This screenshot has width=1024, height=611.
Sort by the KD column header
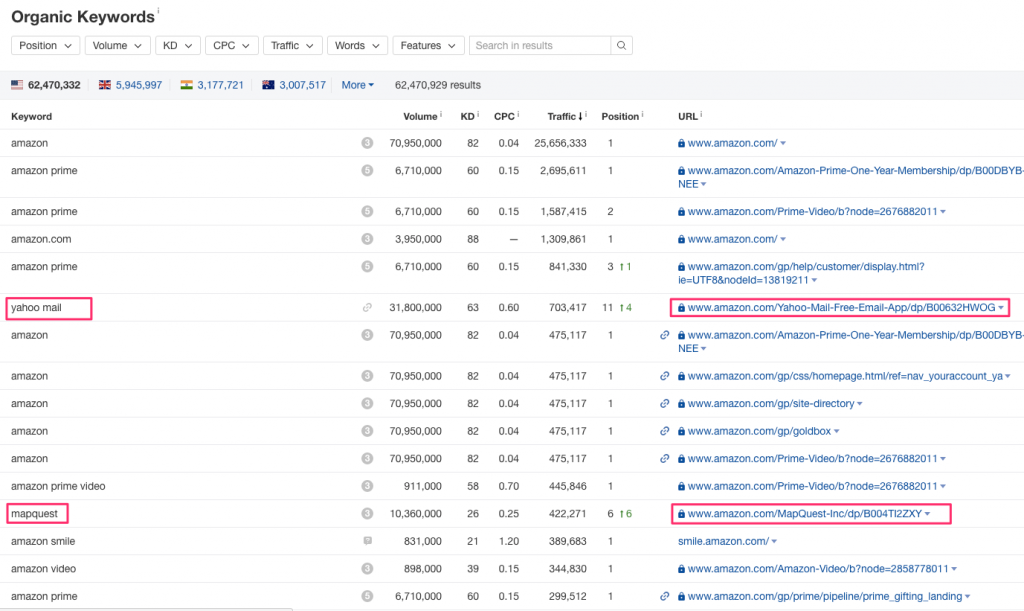pos(467,116)
